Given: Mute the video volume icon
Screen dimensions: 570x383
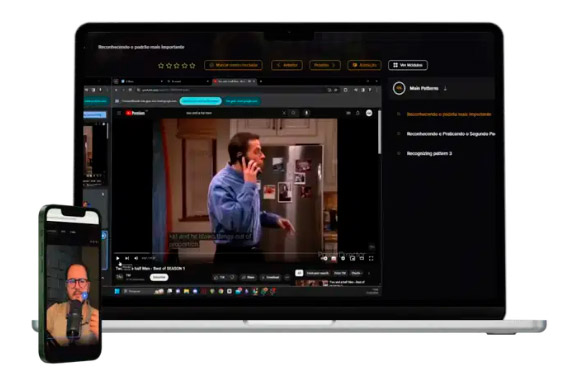Looking at the screenshot, I should (136, 258).
